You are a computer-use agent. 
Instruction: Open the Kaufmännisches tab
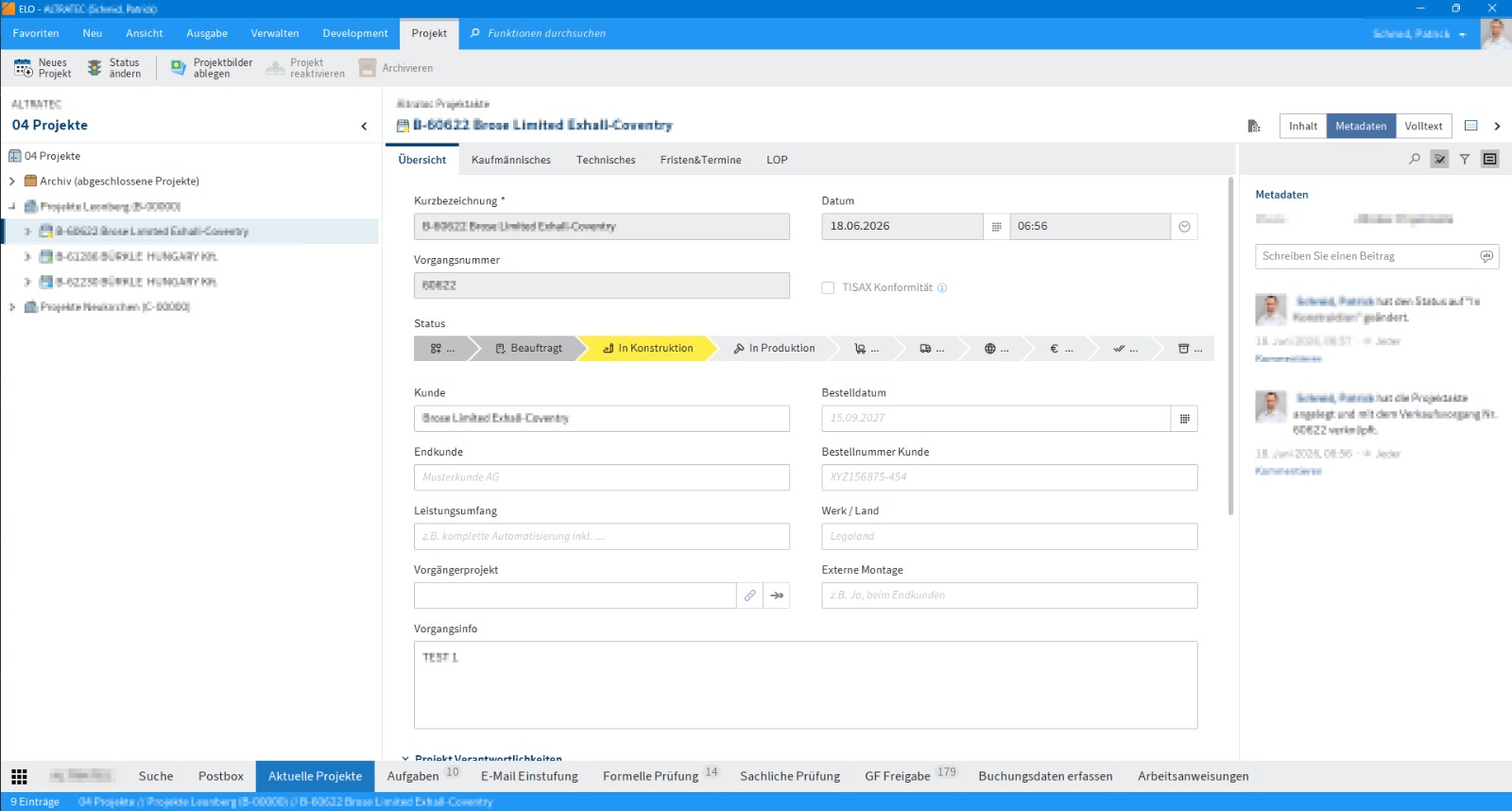(511, 160)
